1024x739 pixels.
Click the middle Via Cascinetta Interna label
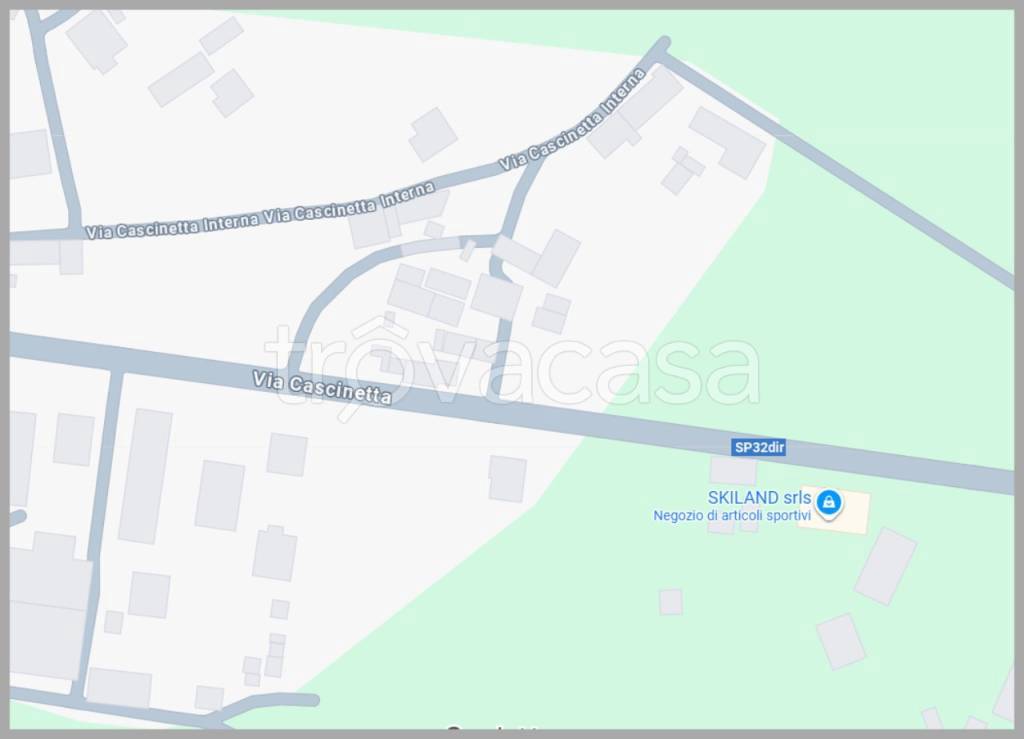point(349,205)
